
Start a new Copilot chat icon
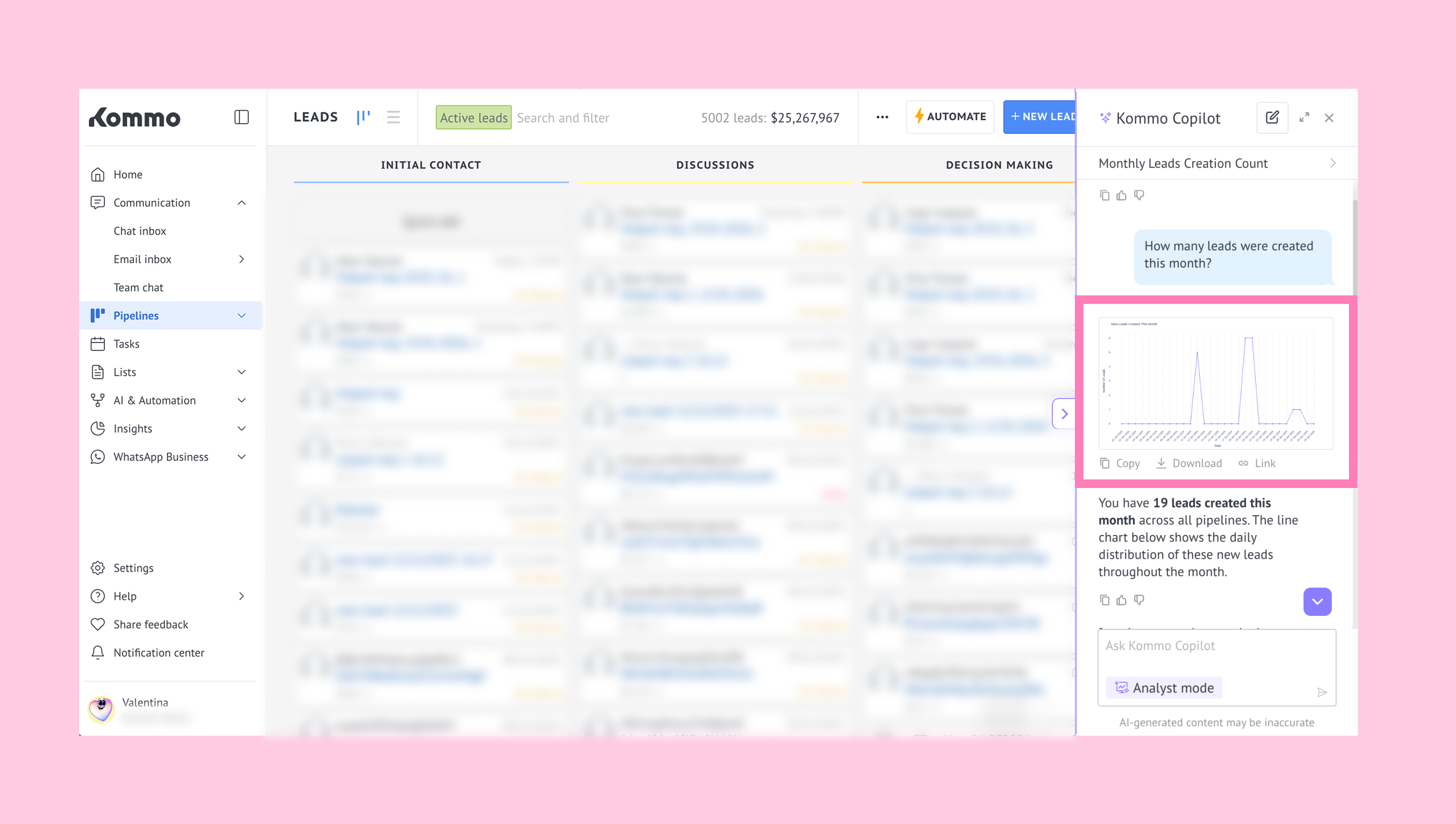1271,118
